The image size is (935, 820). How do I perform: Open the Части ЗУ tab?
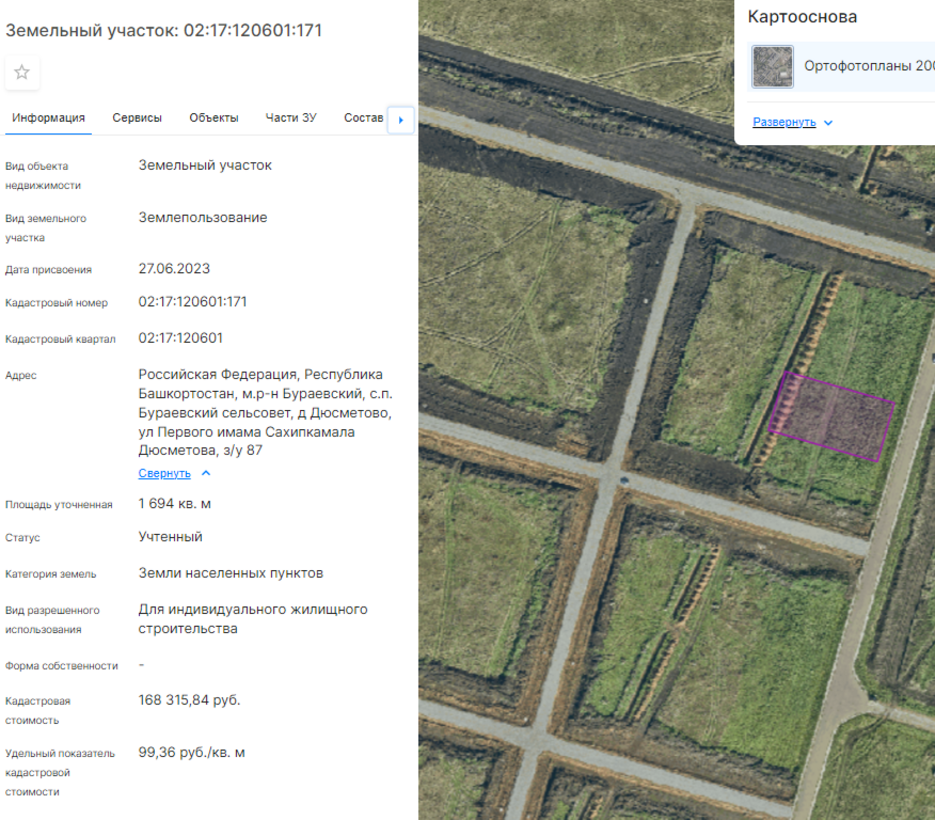(x=291, y=118)
